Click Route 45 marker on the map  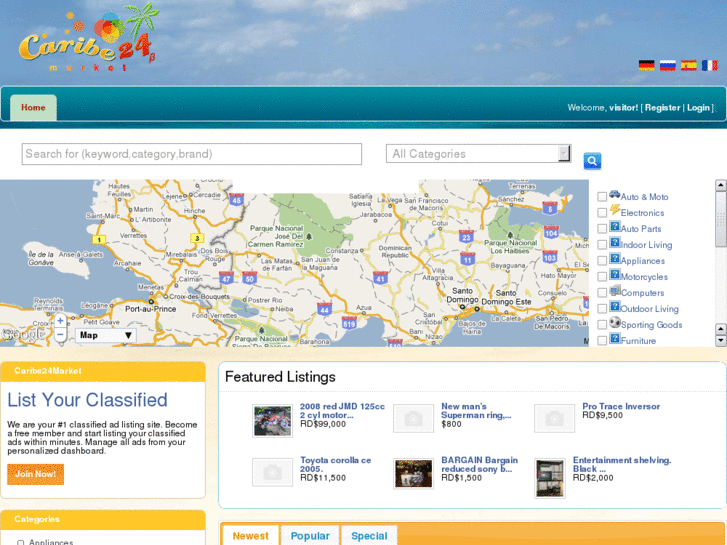(236, 200)
